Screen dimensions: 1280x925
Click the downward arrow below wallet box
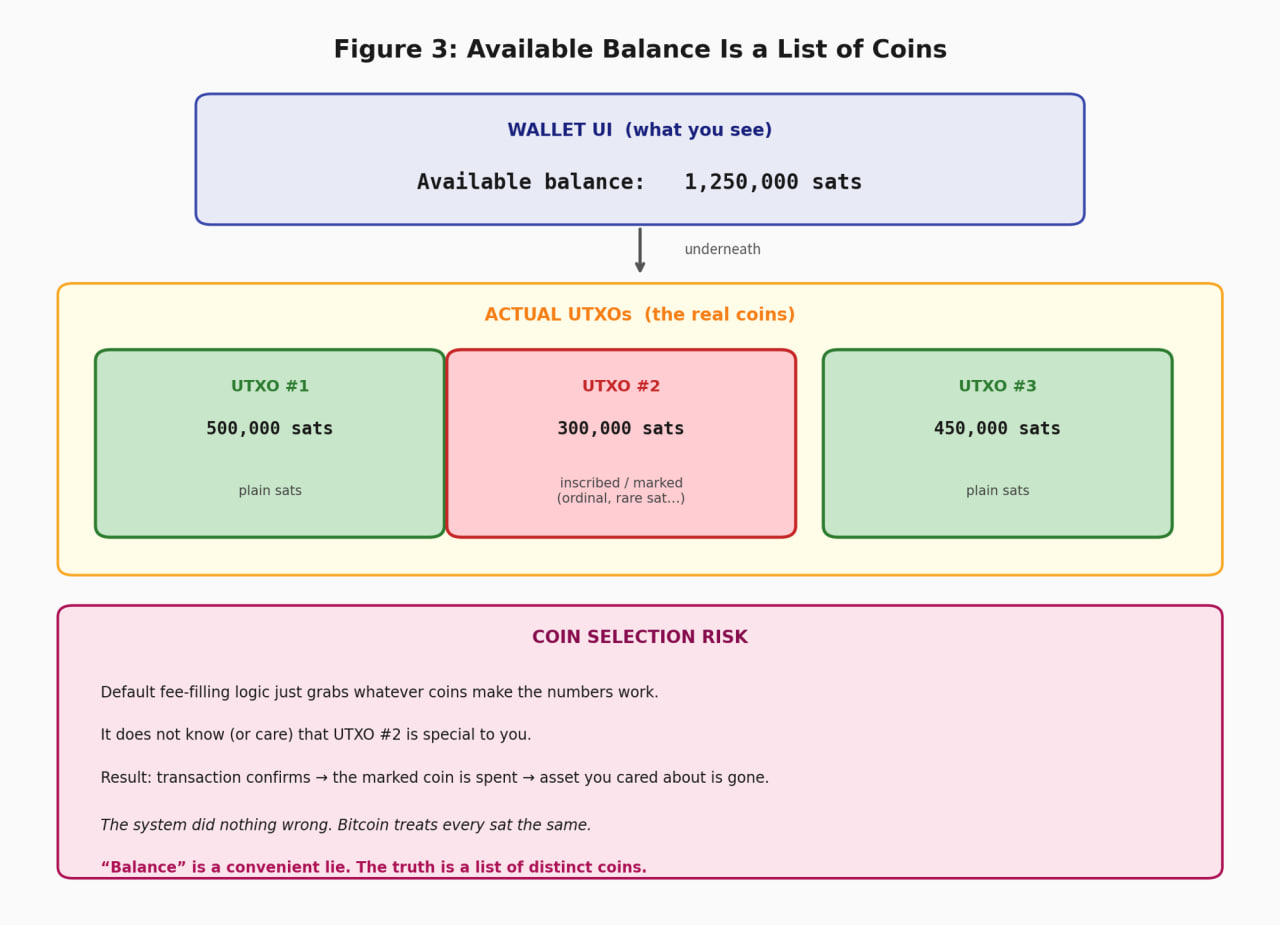(640, 250)
